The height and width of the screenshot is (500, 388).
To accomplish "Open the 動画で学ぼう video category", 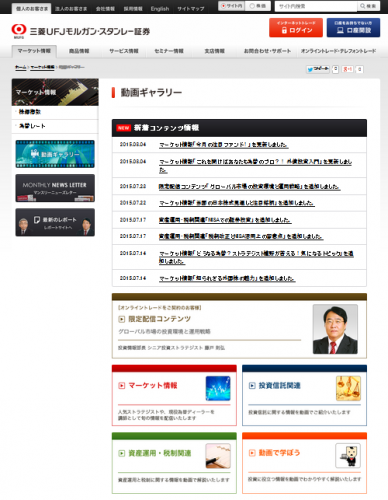I will pos(304,463).
